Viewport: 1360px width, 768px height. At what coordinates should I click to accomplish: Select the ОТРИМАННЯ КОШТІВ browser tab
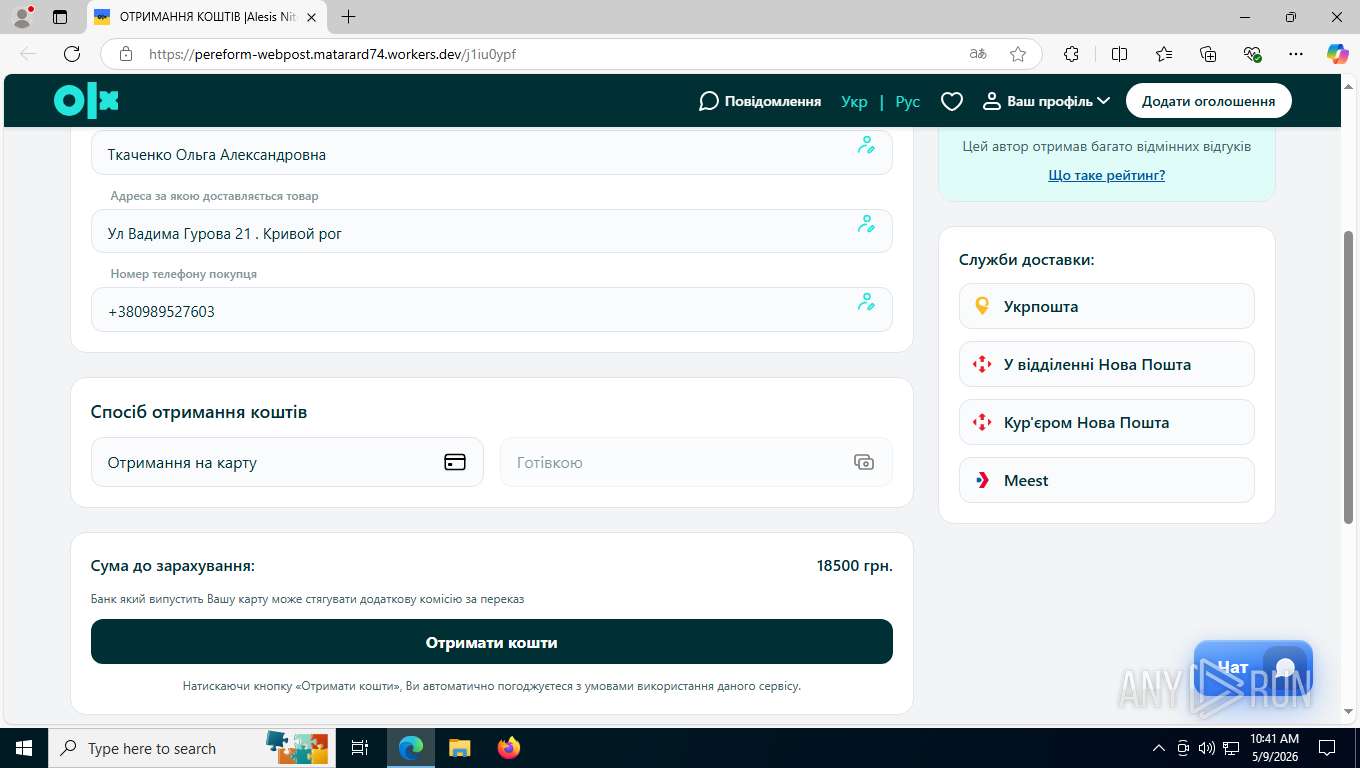[x=207, y=17]
